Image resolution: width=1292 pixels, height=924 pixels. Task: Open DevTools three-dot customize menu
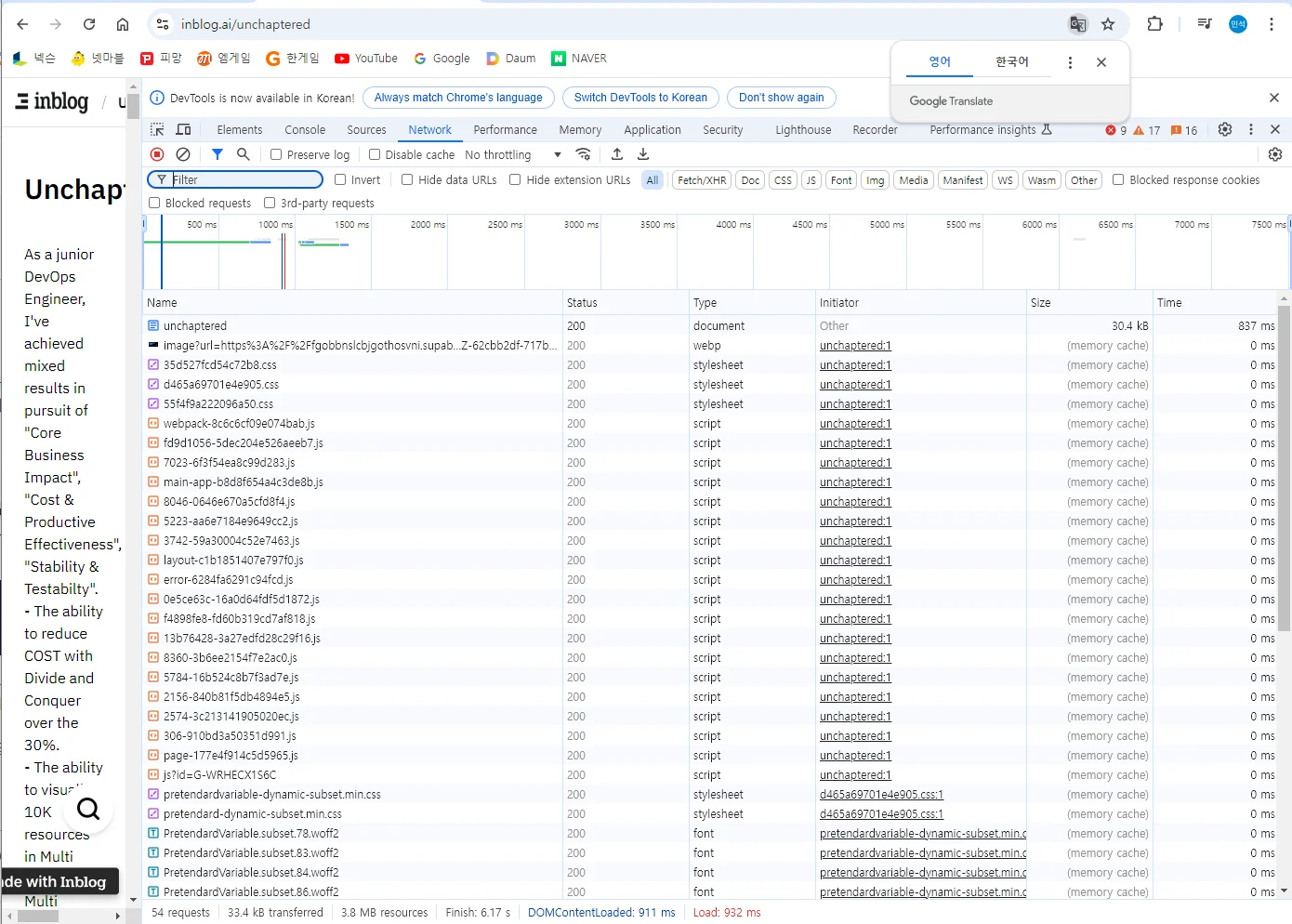[x=1250, y=129]
